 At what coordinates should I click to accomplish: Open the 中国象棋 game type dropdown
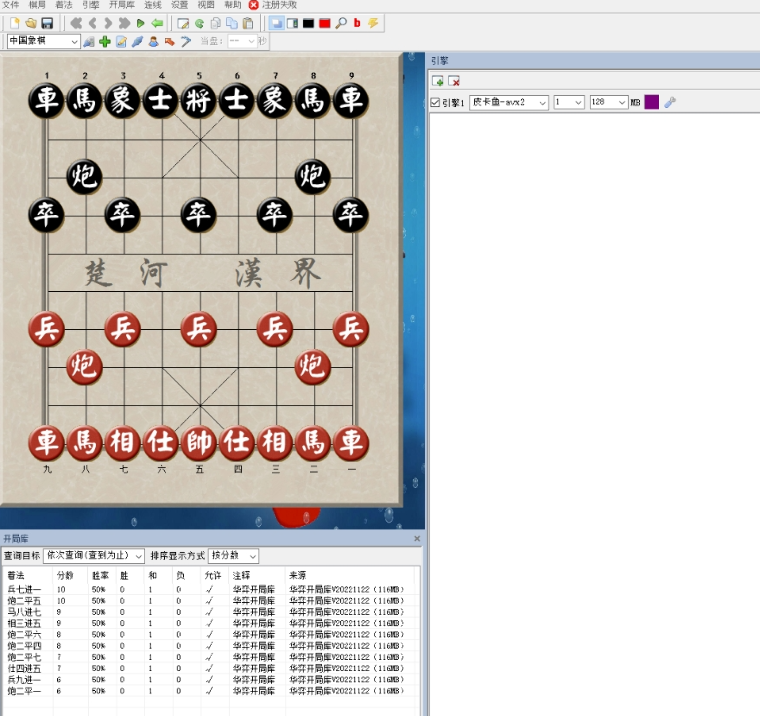pos(74,42)
